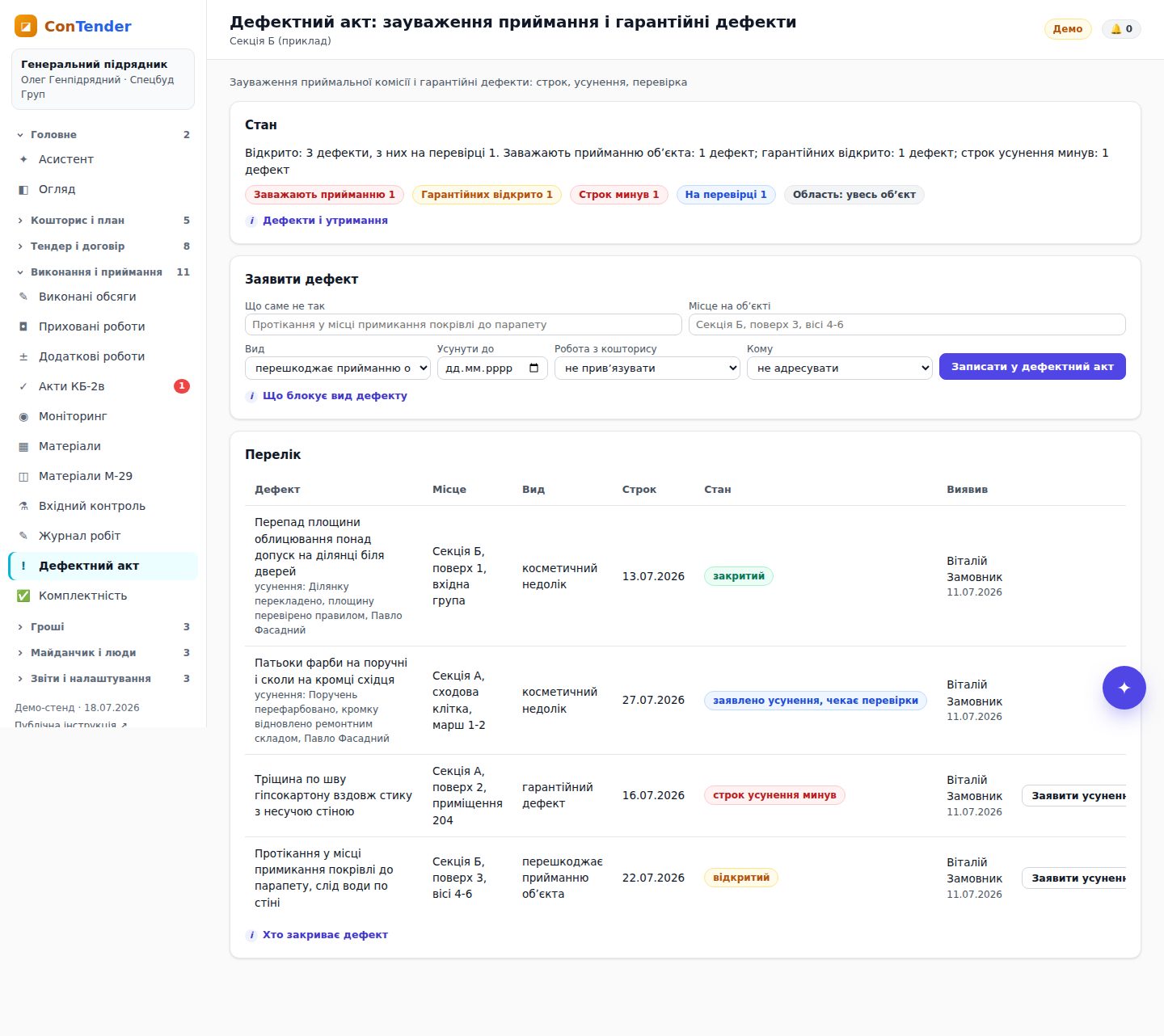Open Матеріали page
Image resolution: width=1164 pixels, height=1036 pixels.
[x=103, y=446]
